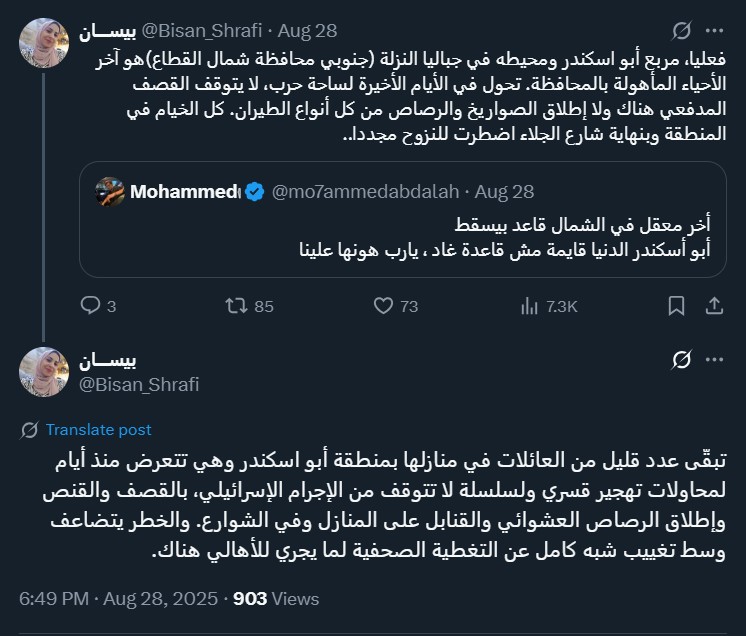Click Mohammed's avatar in the quoted post
The image size is (746, 636).
point(110,191)
